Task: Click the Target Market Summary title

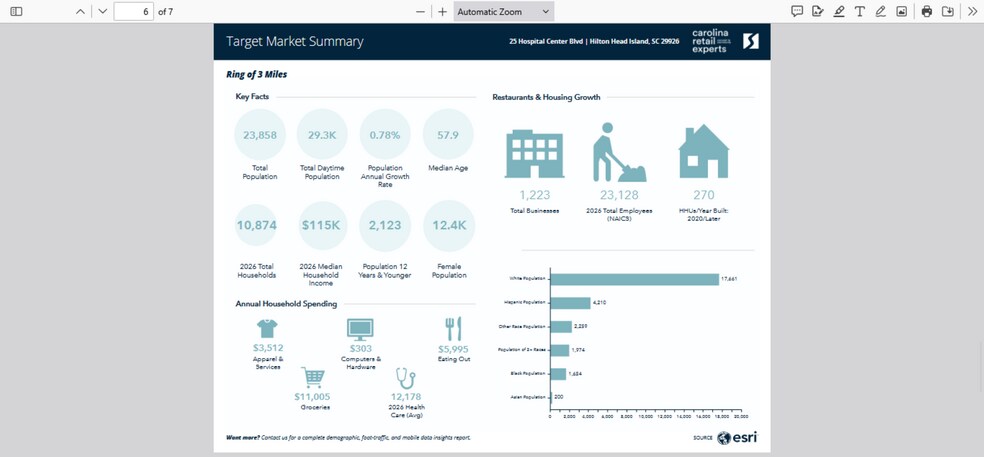Action: pyautogui.click(x=294, y=41)
